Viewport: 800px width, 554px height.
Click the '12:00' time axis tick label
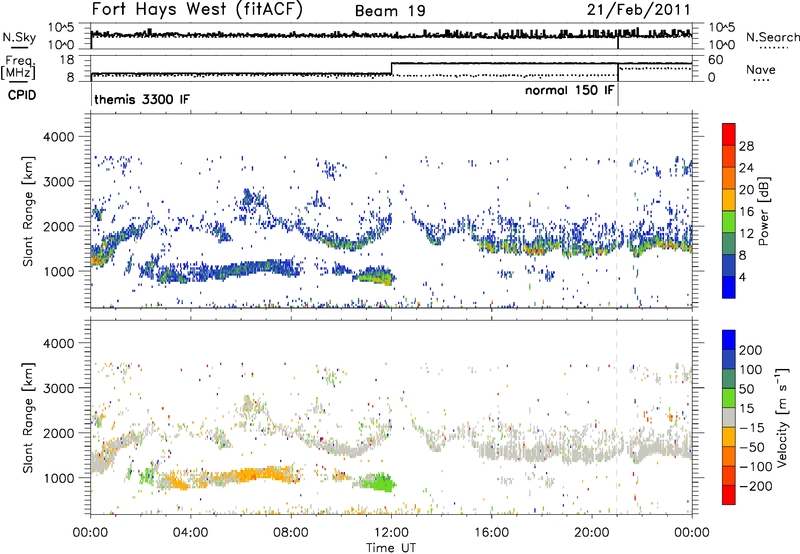click(x=391, y=533)
